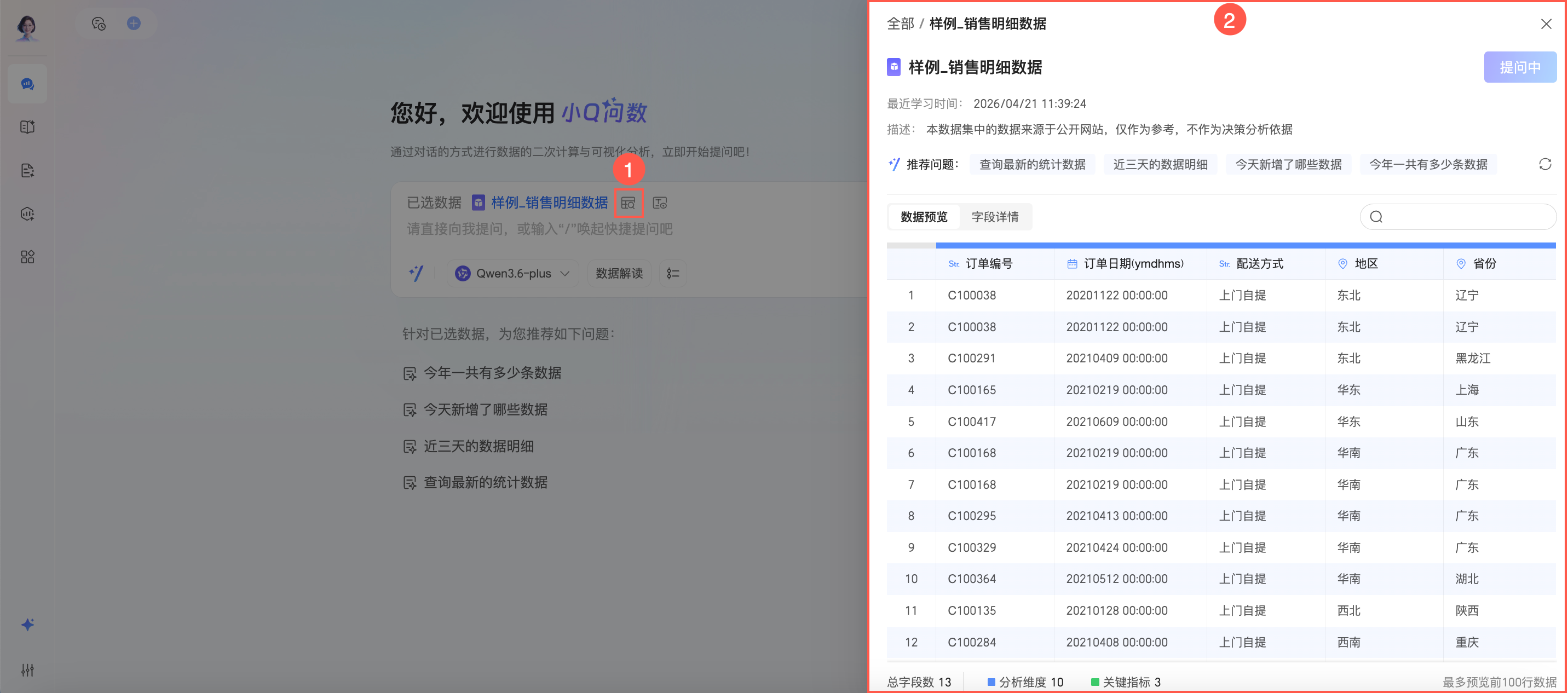Click the dataset preview icon beside the dataset name
The width and height of the screenshot is (1568, 693).
click(x=628, y=203)
